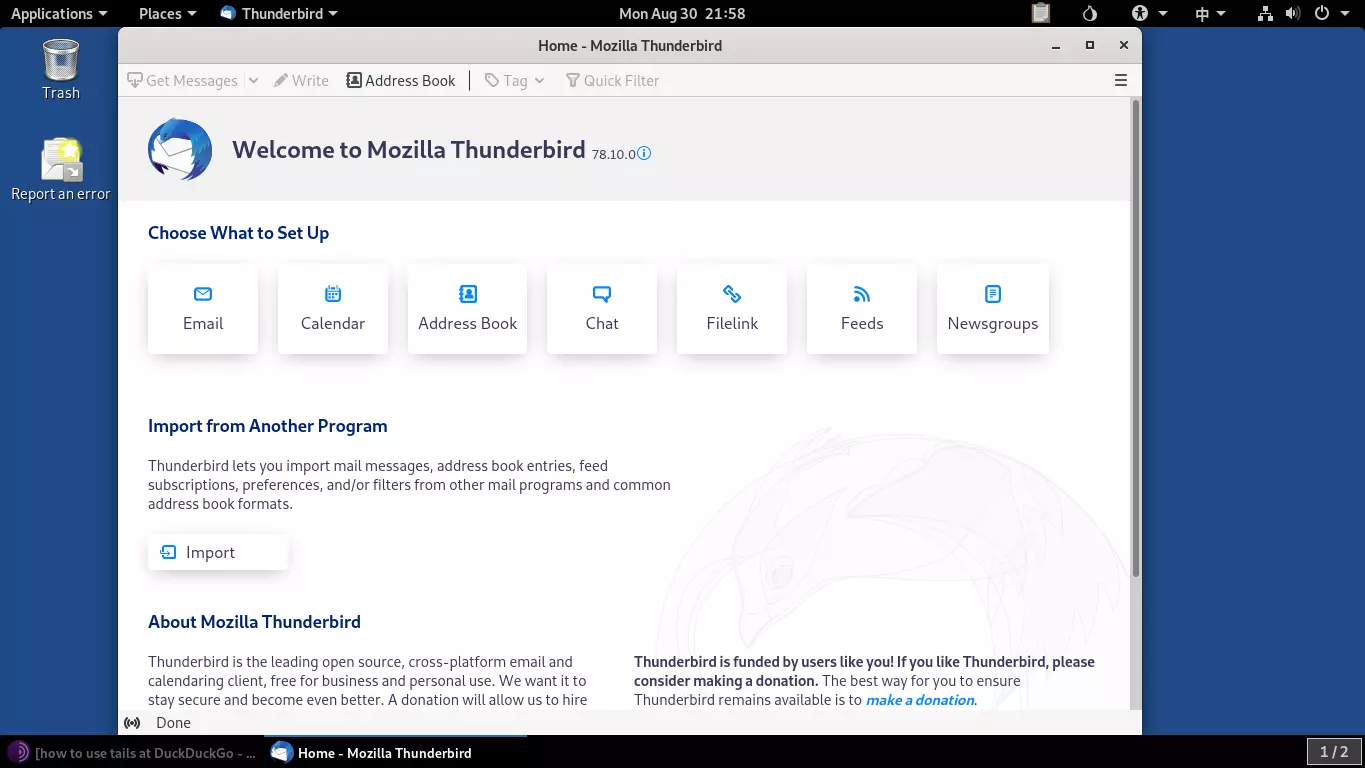Viewport: 1365px width, 768px height.
Task: Open the Feeds setup icon
Action: [861, 308]
